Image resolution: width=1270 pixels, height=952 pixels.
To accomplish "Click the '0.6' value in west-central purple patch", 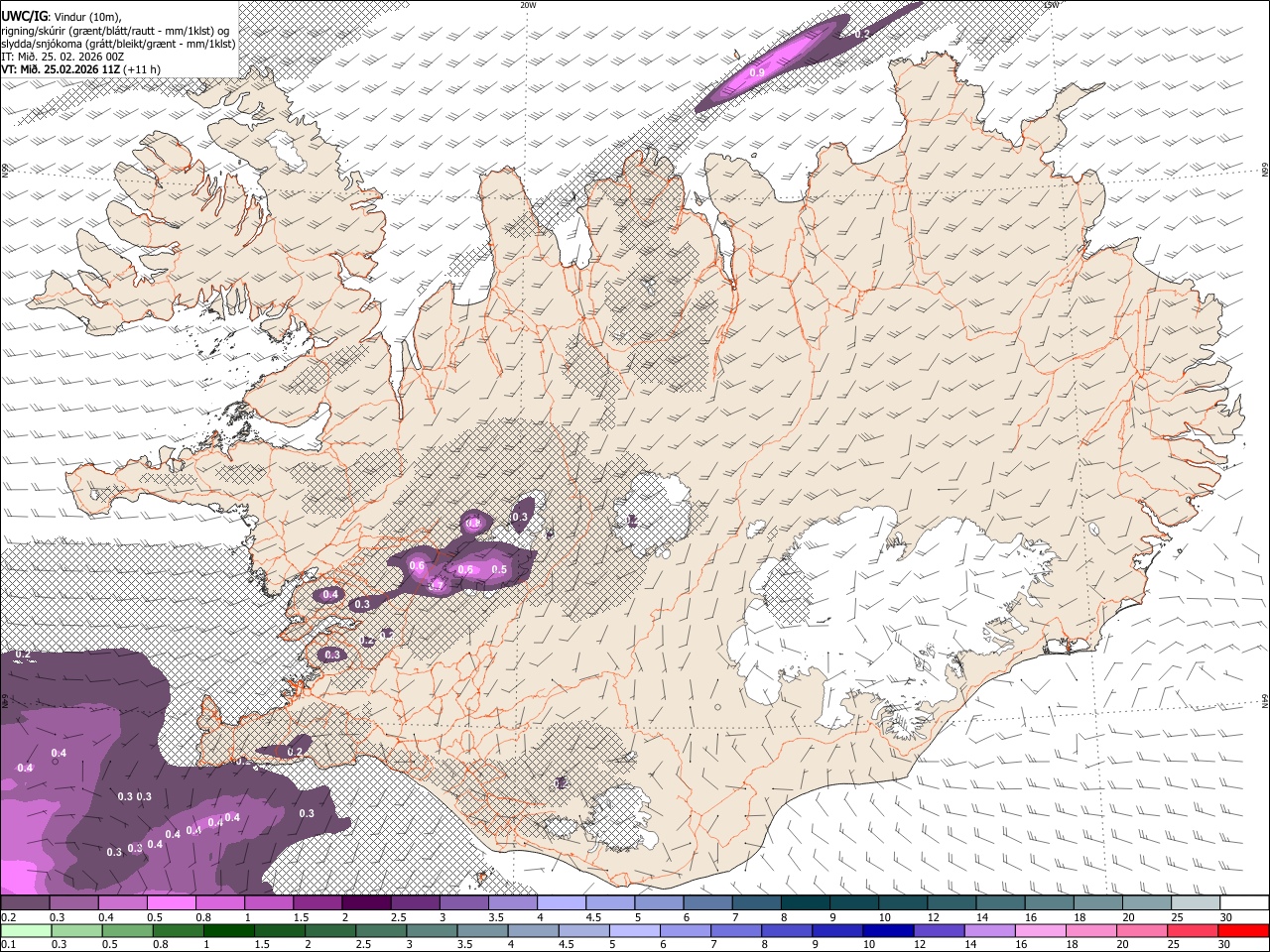I will coord(417,566).
